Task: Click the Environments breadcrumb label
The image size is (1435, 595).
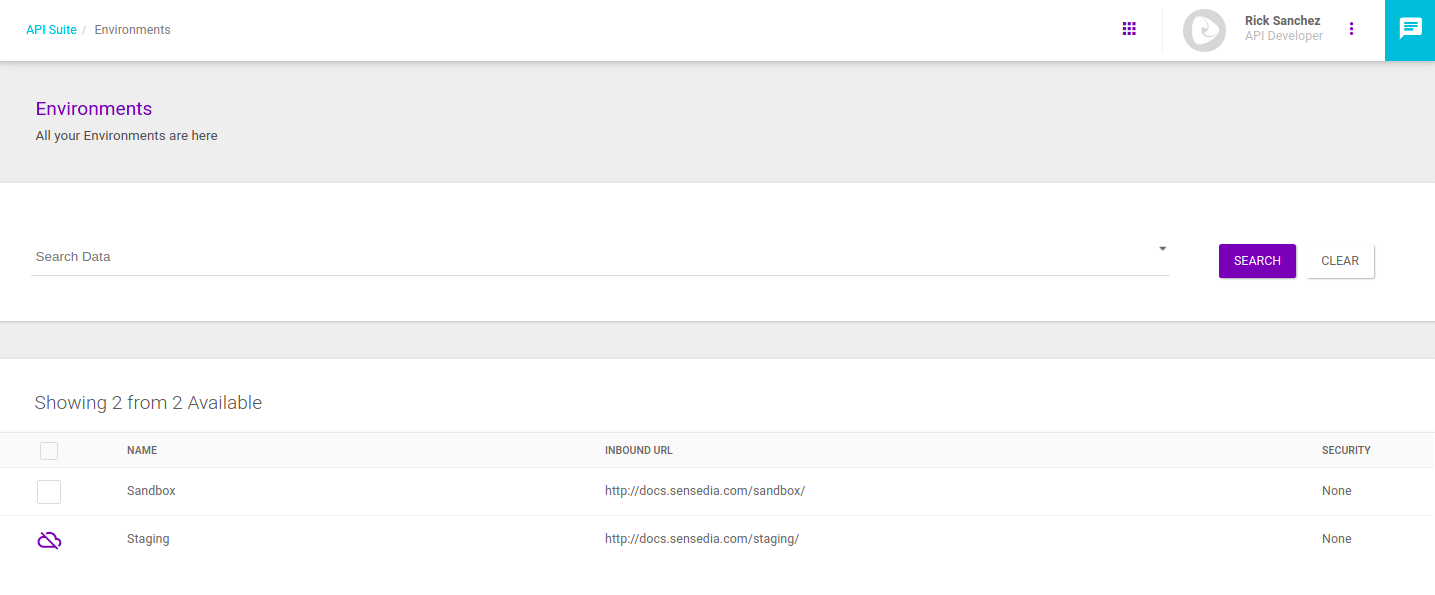Action: pos(132,29)
